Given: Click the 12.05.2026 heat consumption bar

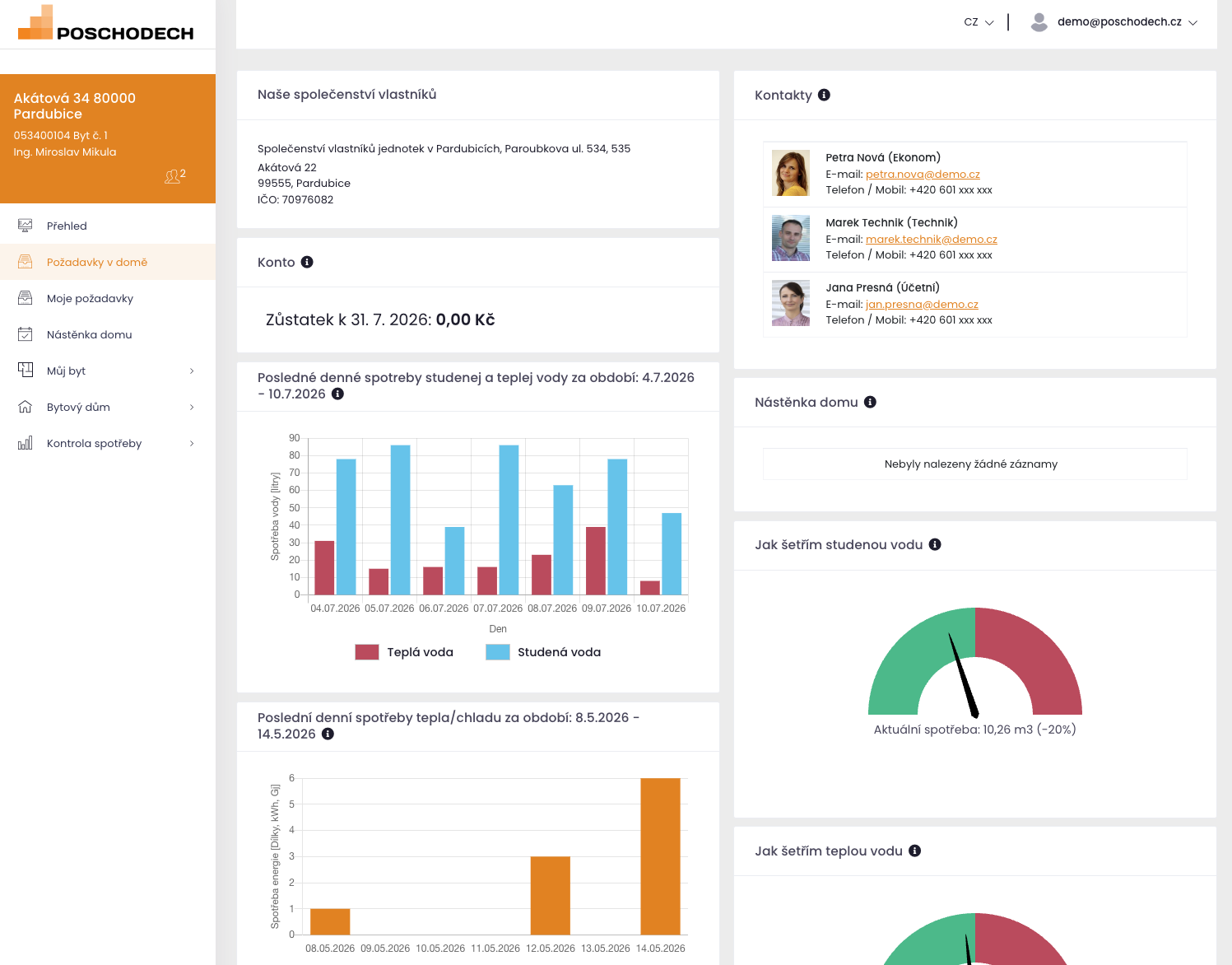Looking at the screenshot, I should pos(551,896).
